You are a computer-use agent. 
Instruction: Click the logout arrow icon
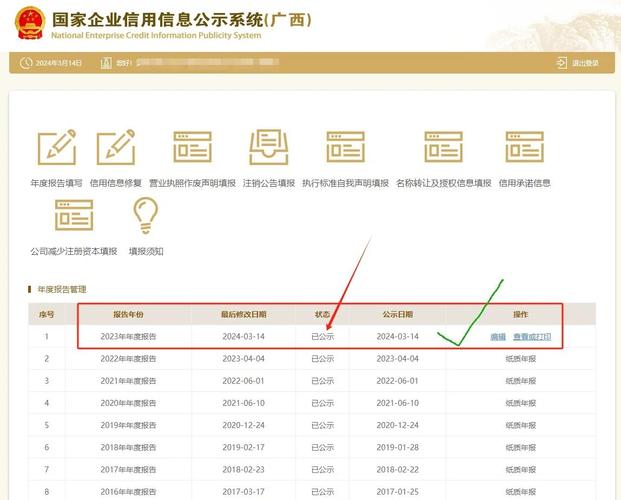point(562,63)
